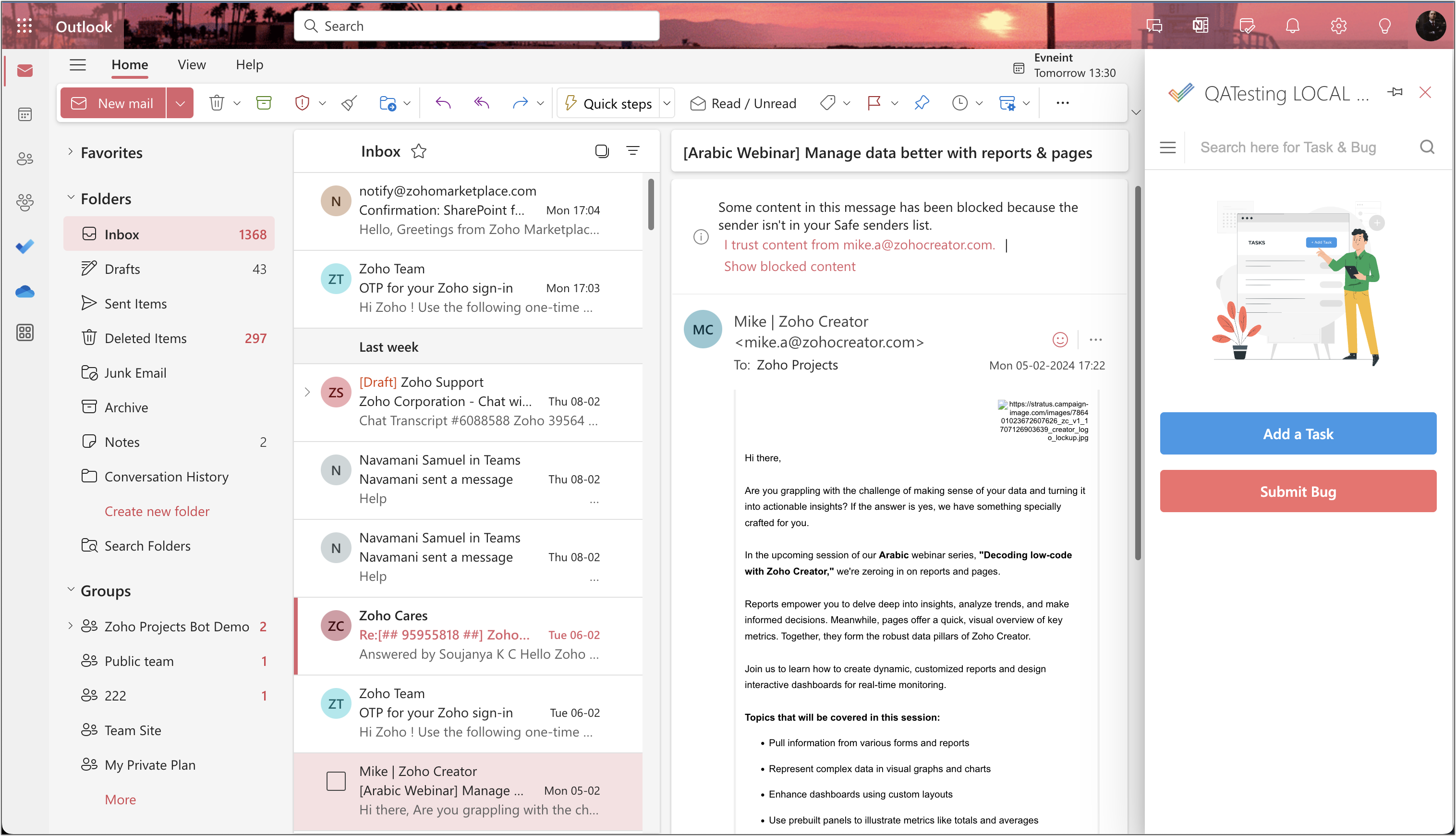
Task: Open the Settings gear icon
Action: 1338,26
